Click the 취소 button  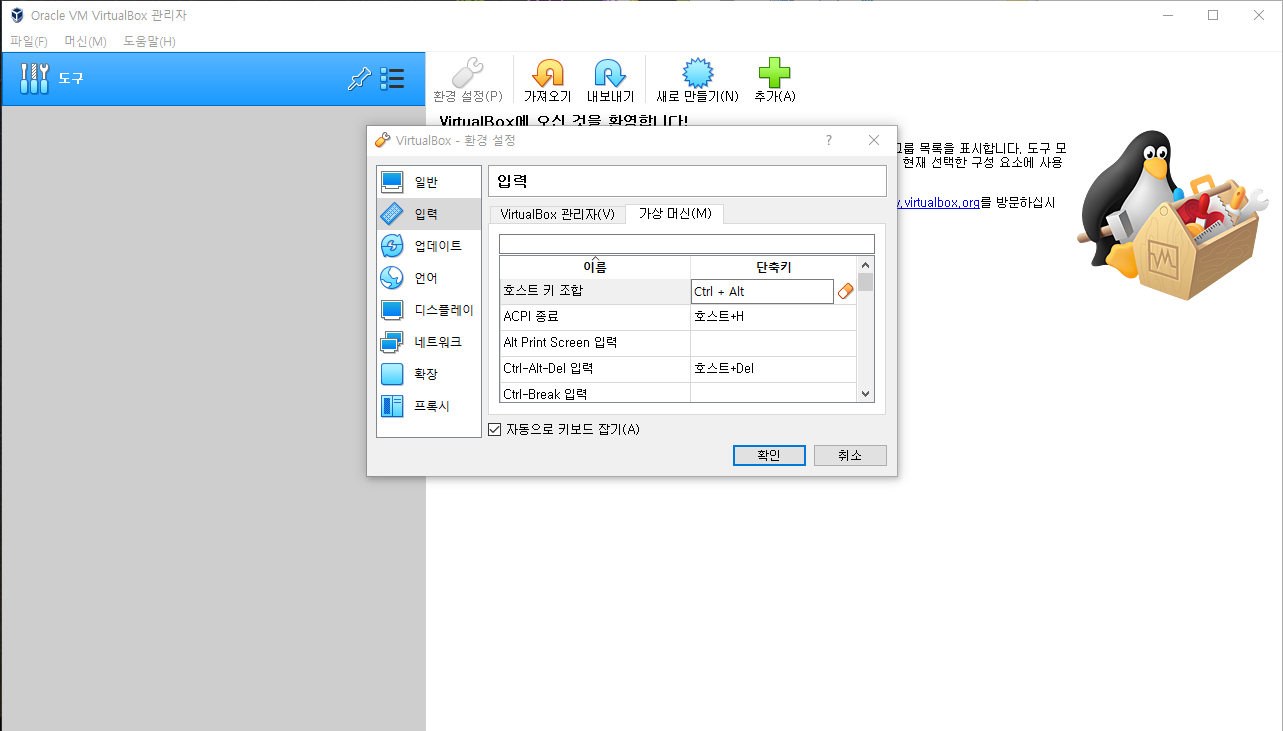coord(850,455)
